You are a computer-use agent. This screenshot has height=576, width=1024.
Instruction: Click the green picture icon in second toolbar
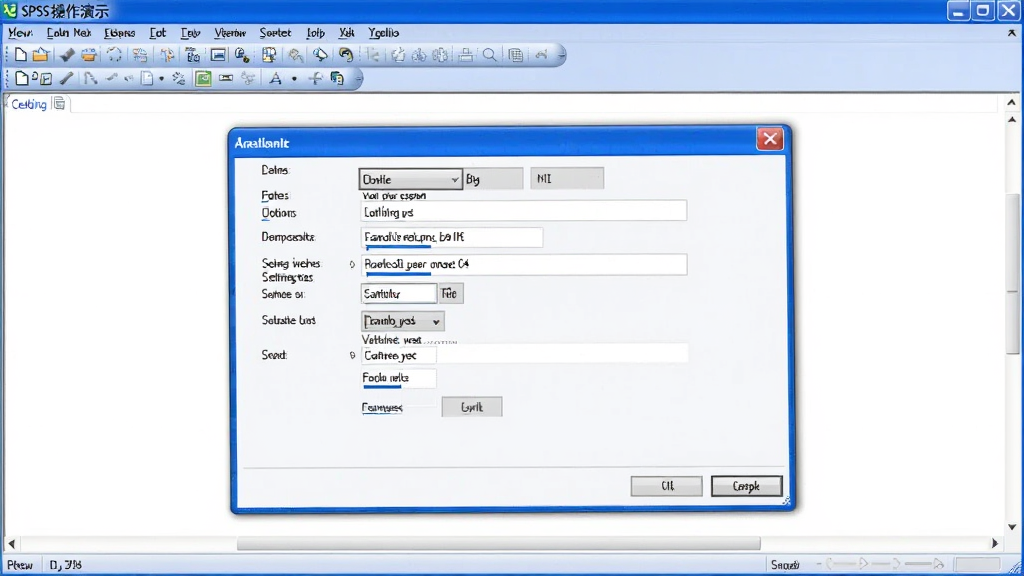pyautogui.click(x=203, y=78)
